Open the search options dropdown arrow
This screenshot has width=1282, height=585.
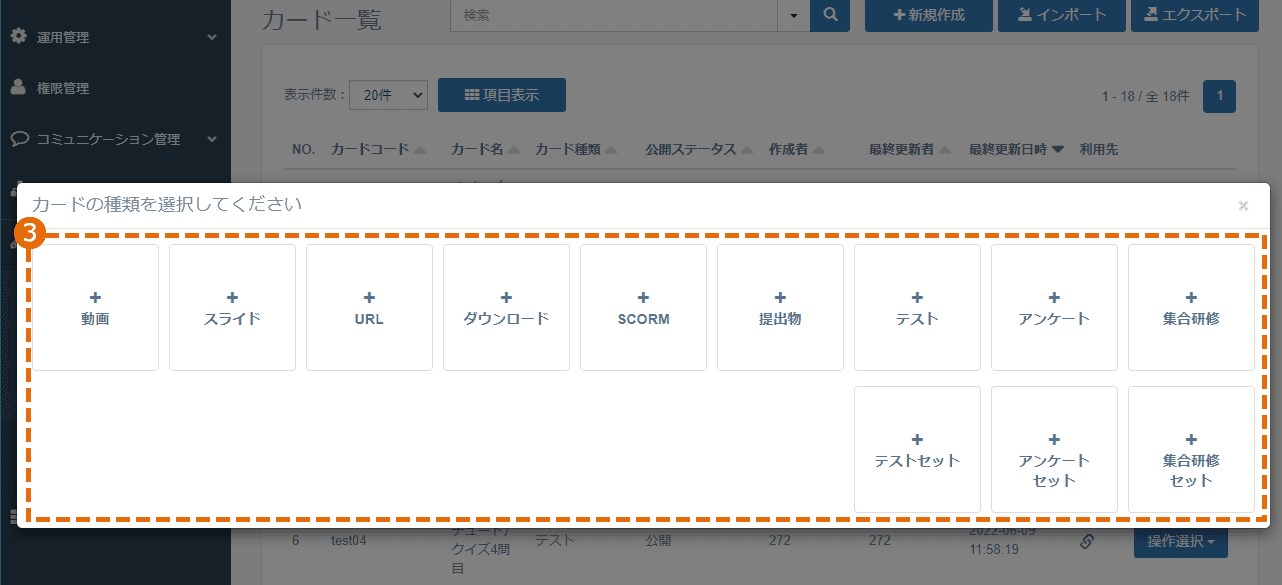(x=794, y=15)
